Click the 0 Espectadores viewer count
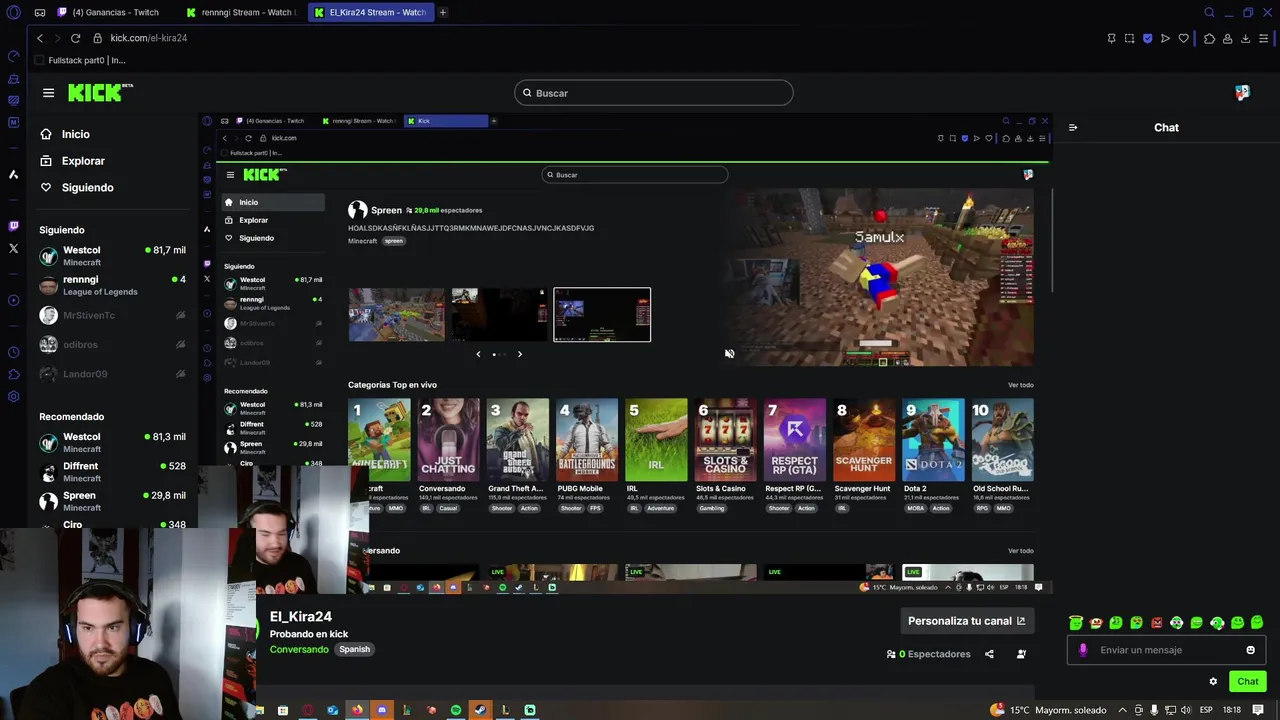This screenshot has height=720, width=1280. [x=928, y=654]
